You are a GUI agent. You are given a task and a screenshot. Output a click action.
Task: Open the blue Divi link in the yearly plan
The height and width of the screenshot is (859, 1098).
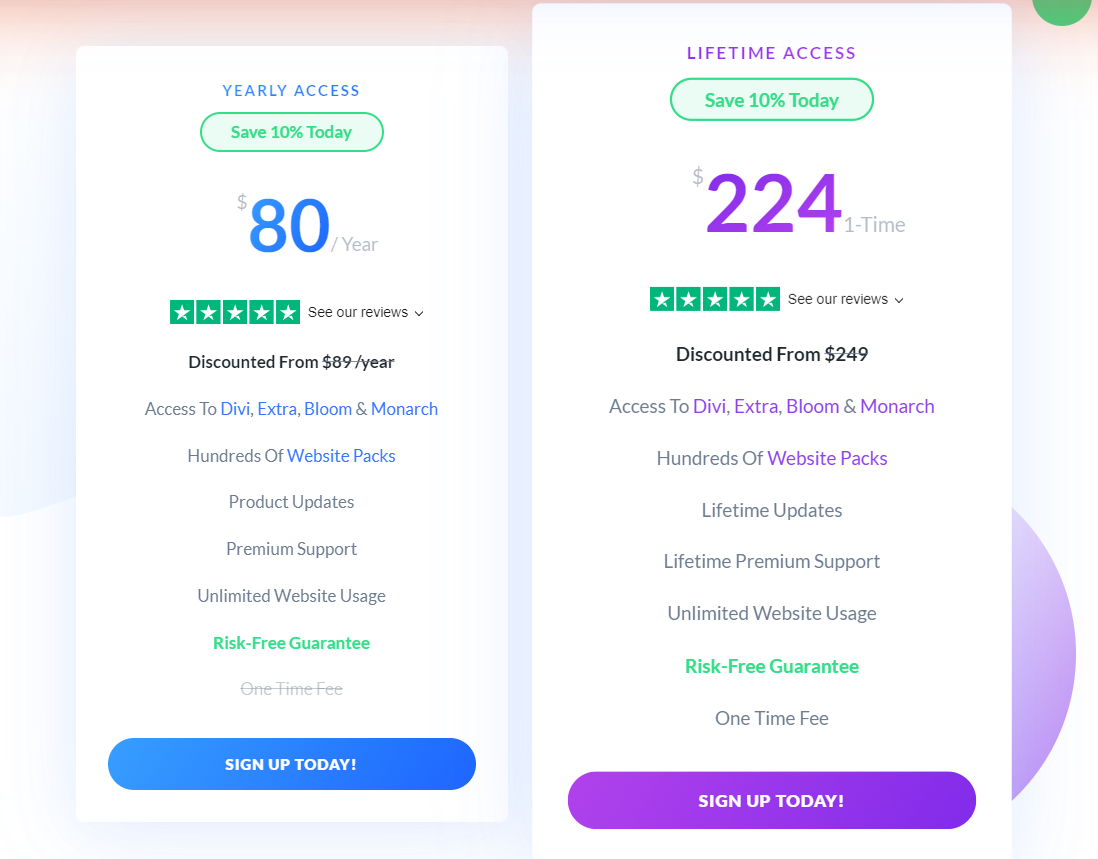236,409
